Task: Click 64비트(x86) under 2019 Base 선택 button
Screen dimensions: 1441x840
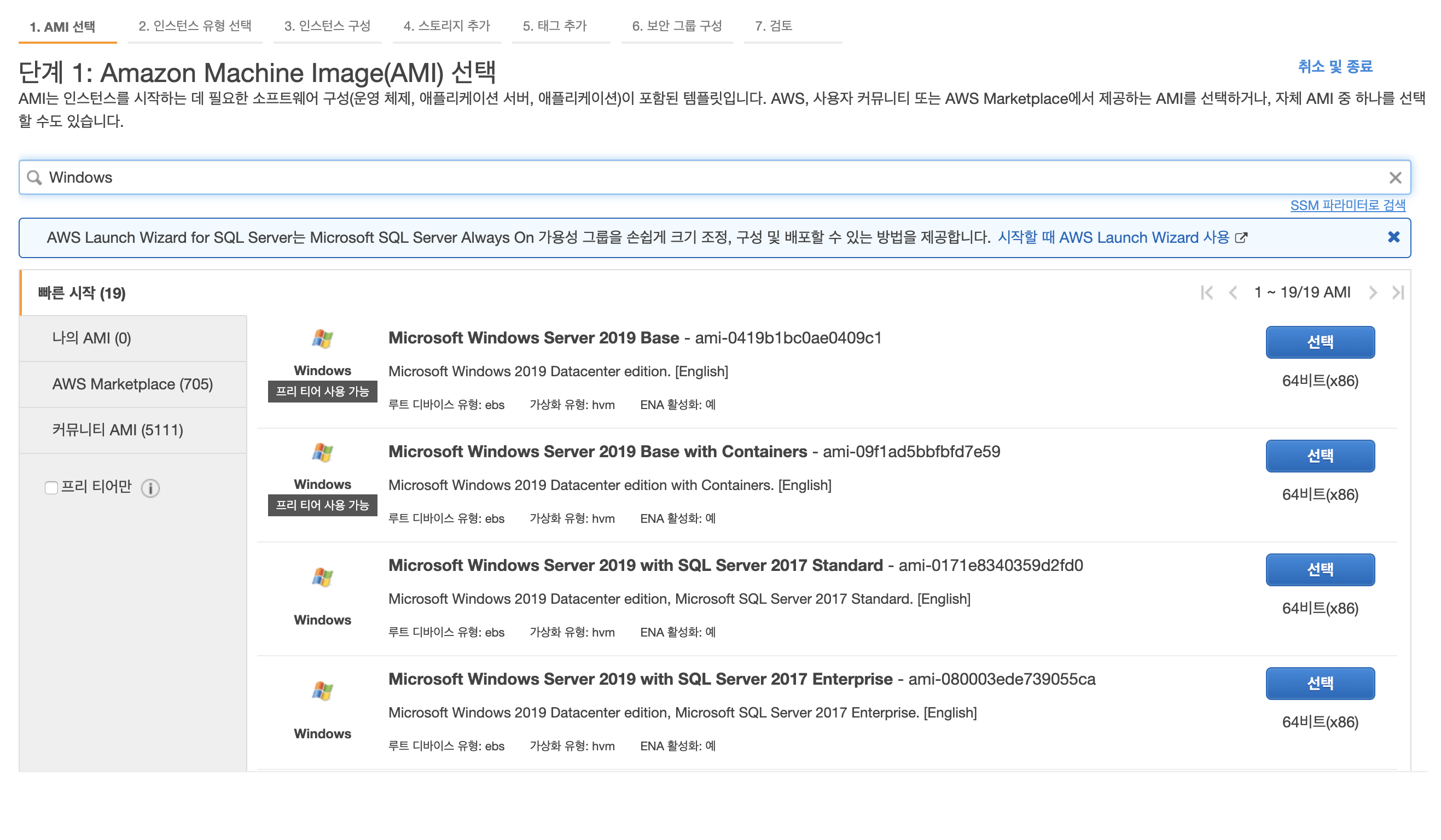Action: (x=1320, y=381)
